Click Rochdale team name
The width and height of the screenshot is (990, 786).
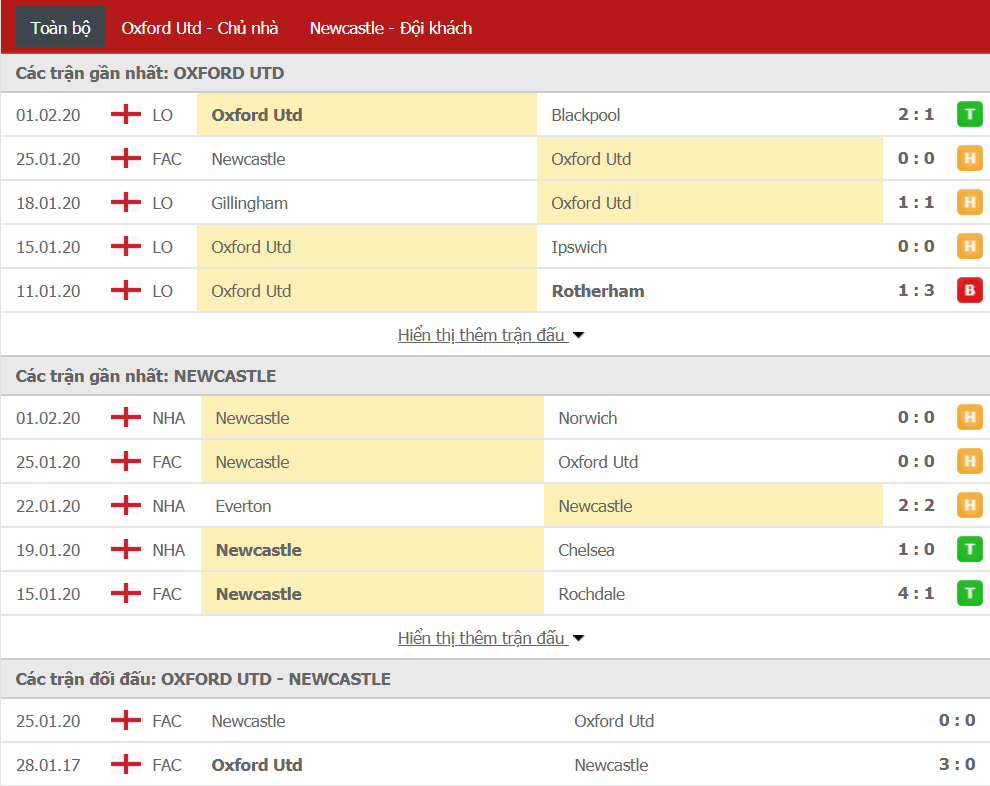pos(592,594)
